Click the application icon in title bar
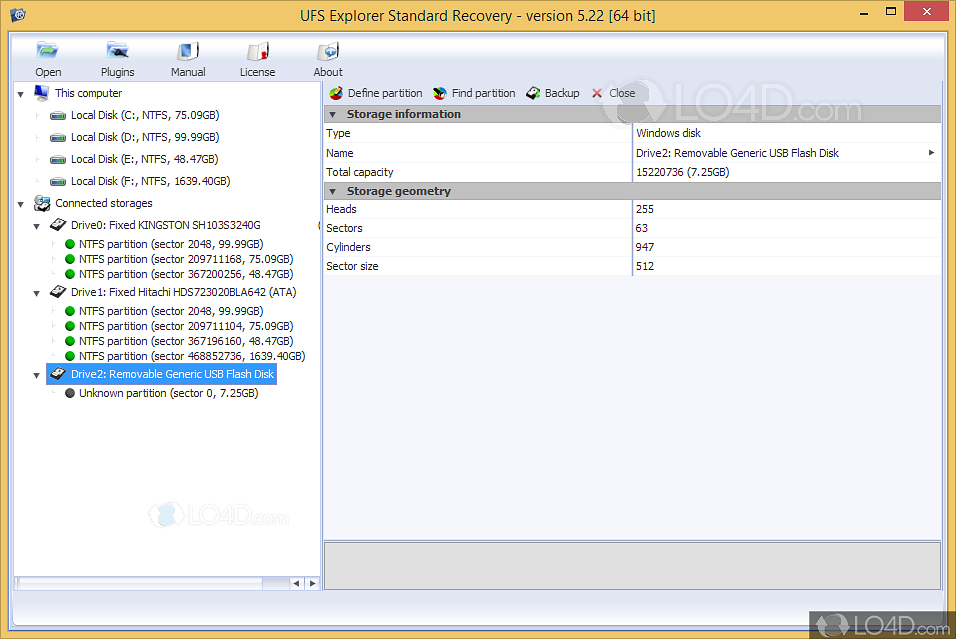This screenshot has width=956, height=639. pyautogui.click(x=18, y=15)
